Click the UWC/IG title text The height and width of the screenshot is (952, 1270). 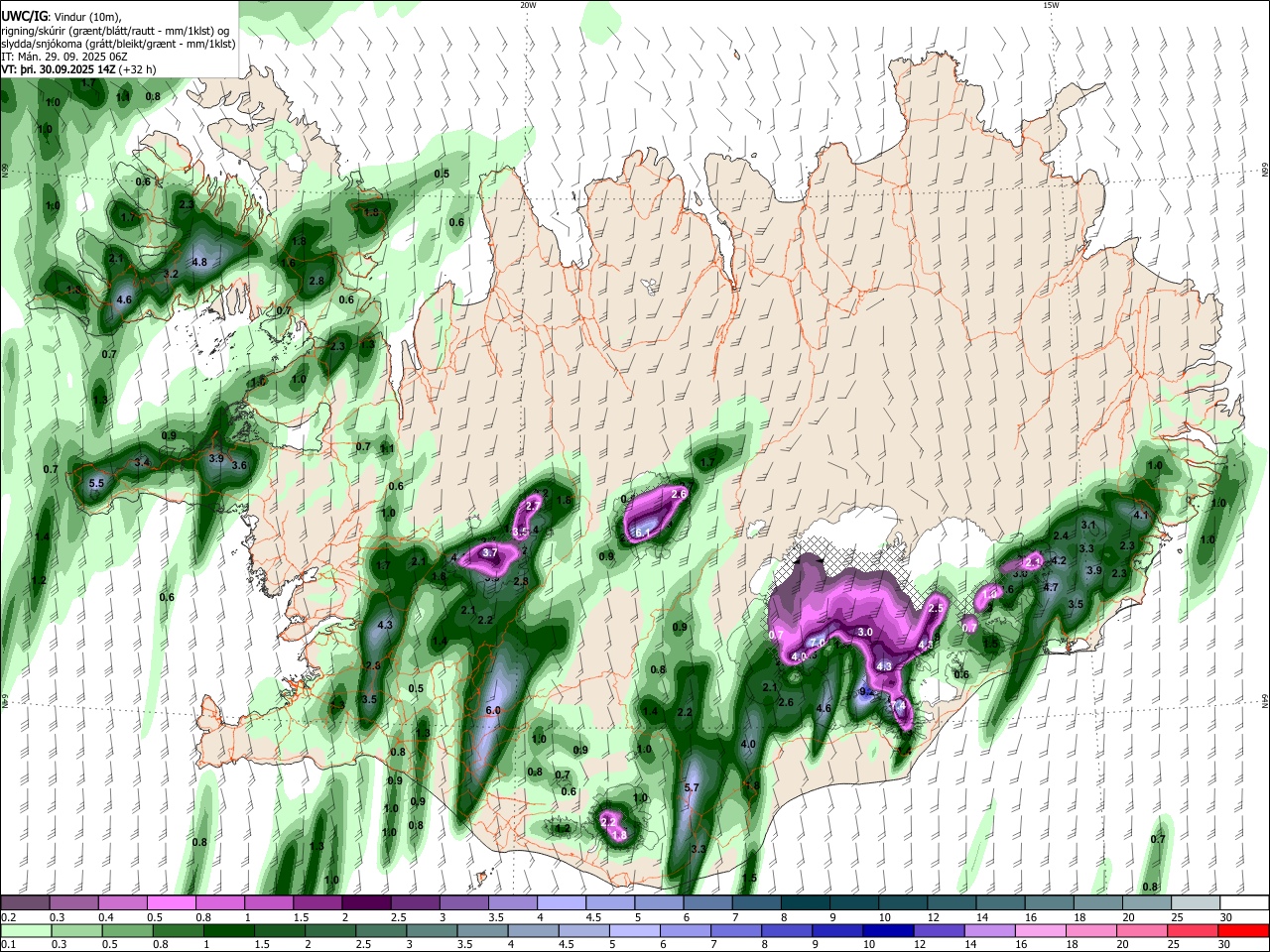(x=24, y=15)
